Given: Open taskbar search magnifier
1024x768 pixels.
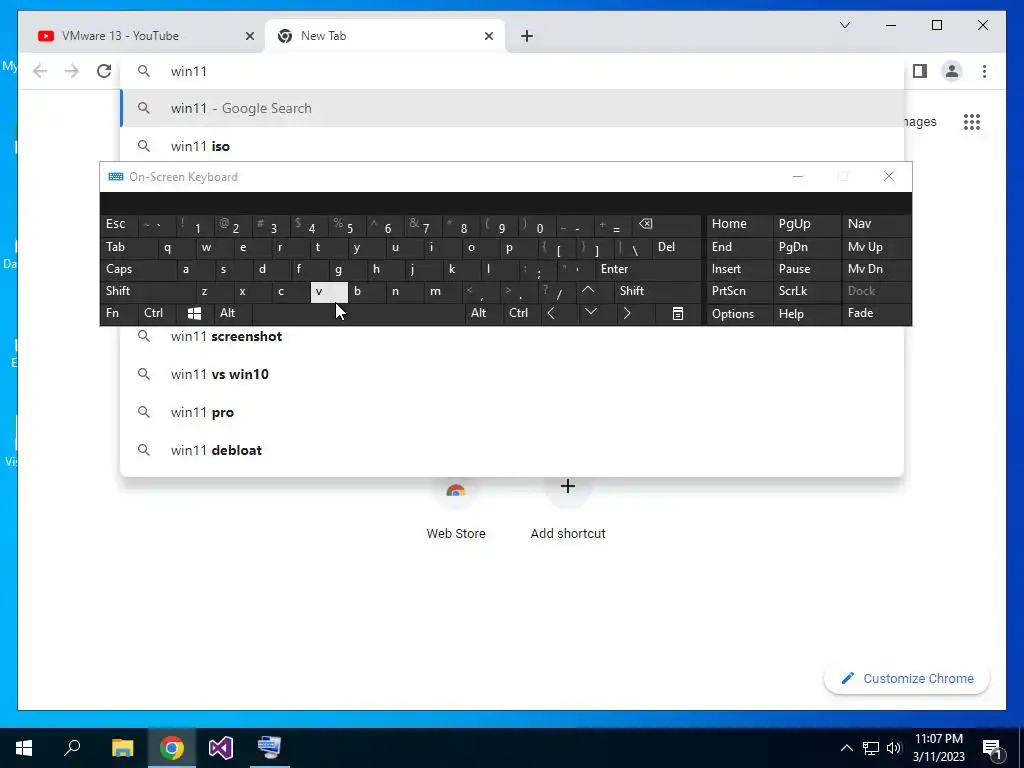Looking at the screenshot, I should (72, 748).
